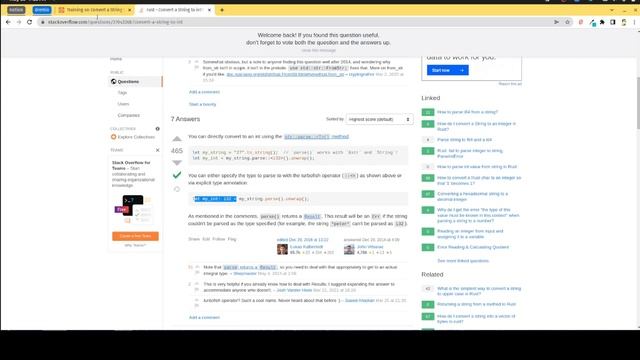Image resolution: width=640 pixels, height=360 pixels.
Task: Downvote the 465-score answer
Action: tap(177, 162)
